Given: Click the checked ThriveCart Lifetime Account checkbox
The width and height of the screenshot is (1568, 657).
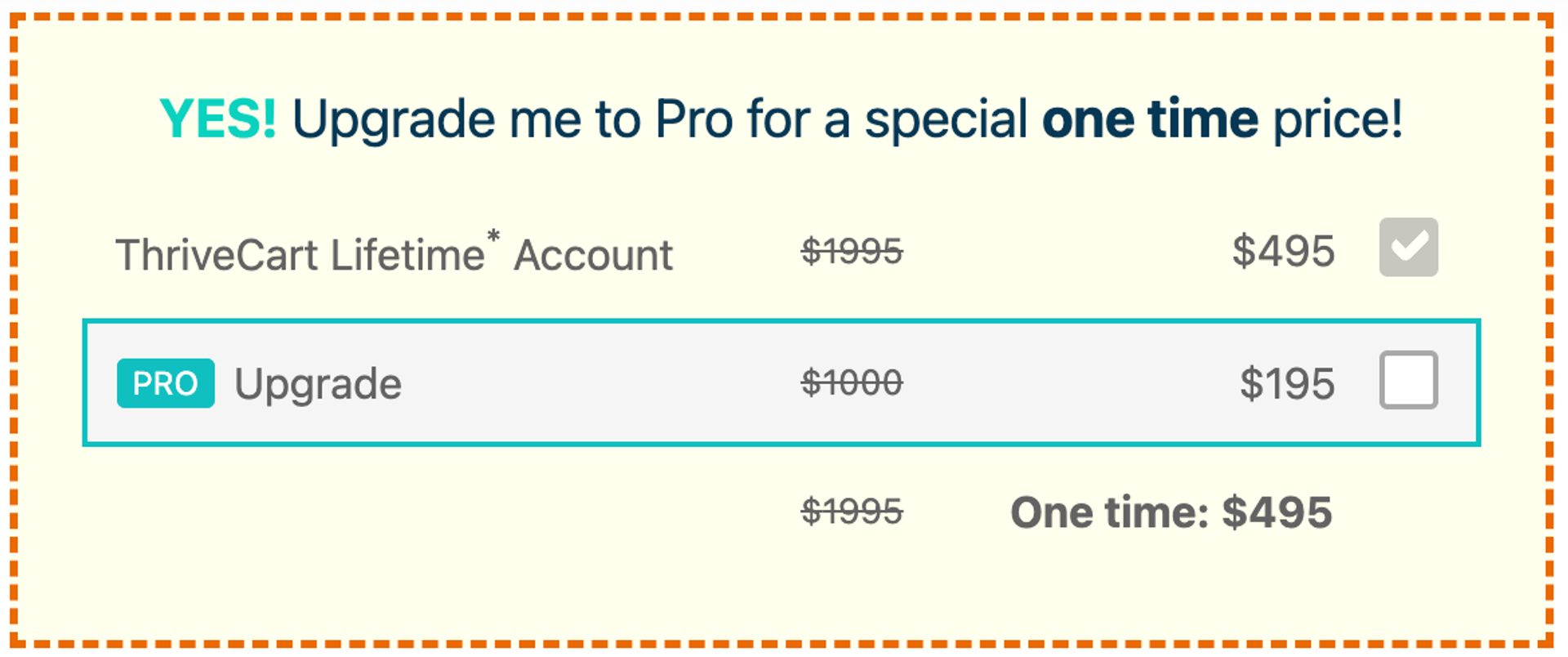Looking at the screenshot, I should coord(1408,247).
